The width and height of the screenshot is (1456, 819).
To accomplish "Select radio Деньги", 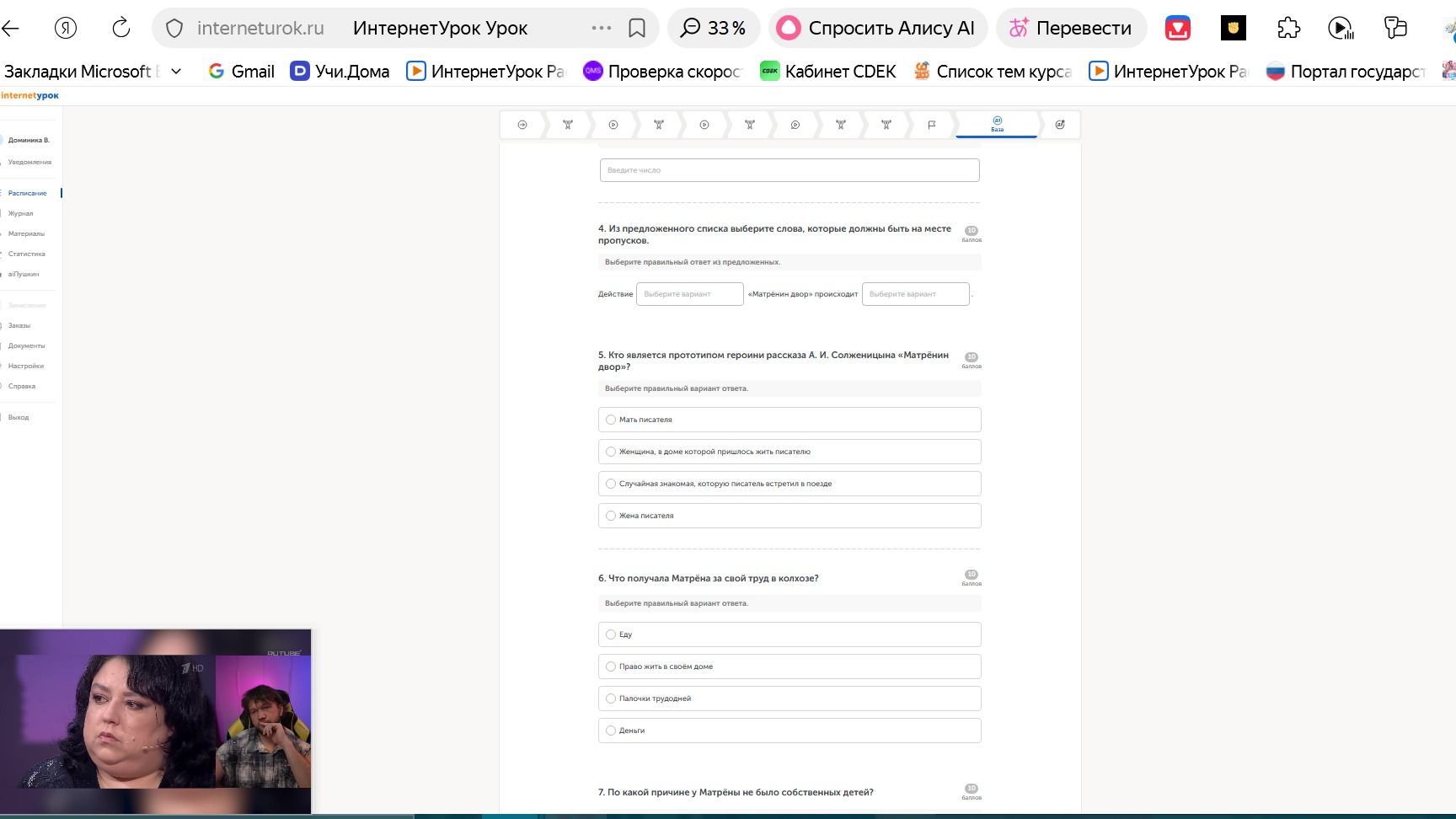I will coord(611,731).
